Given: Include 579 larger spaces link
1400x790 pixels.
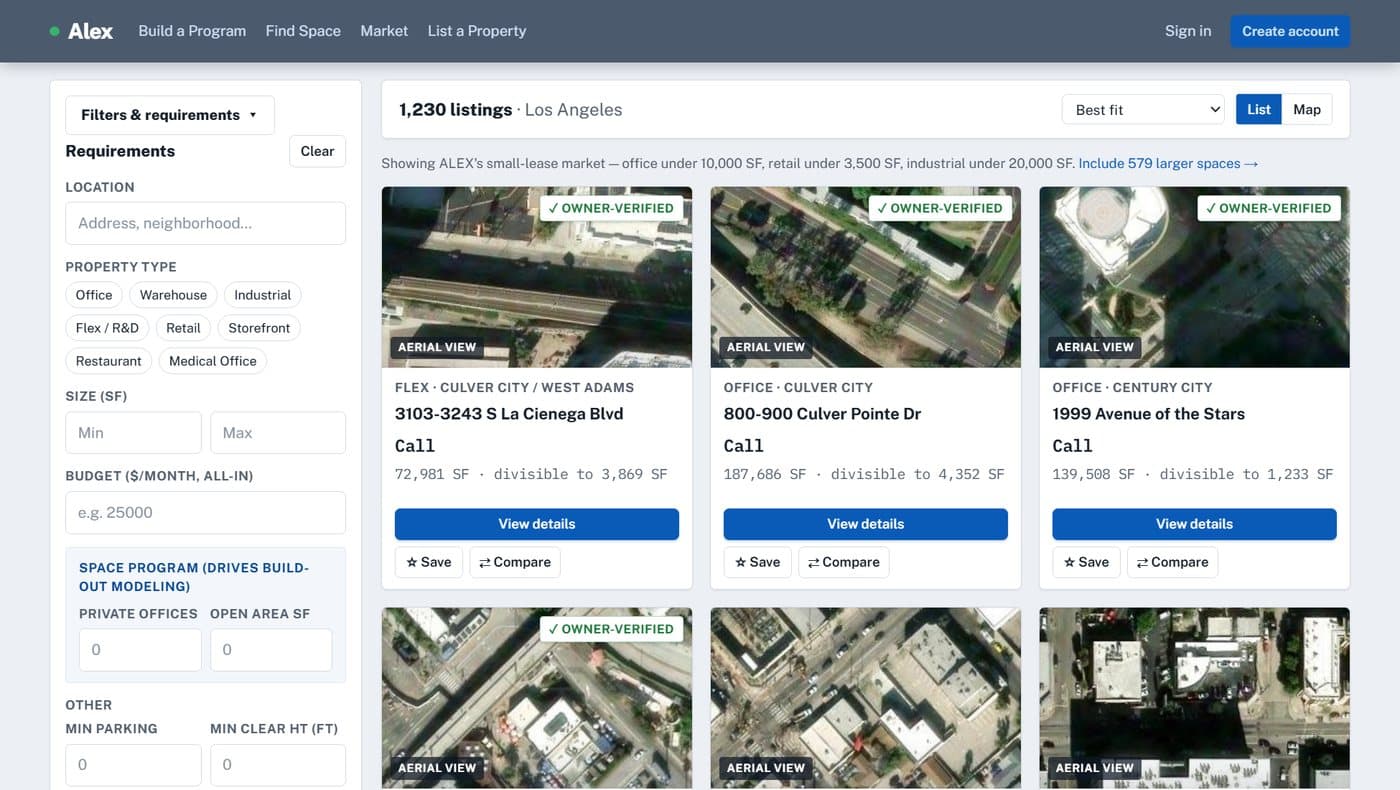Looking at the screenshot, I should tap(1168, 163).
